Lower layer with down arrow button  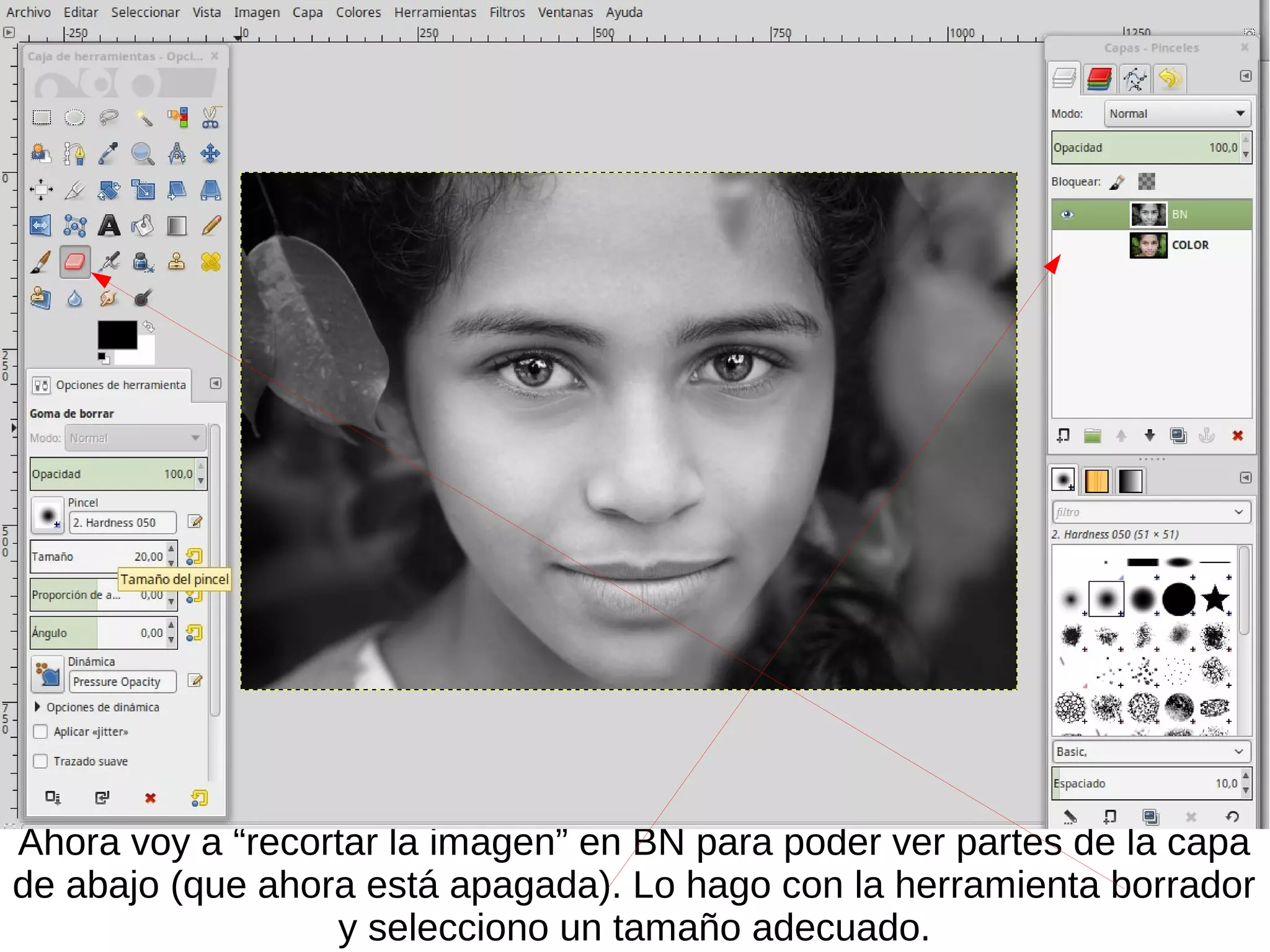[x=1150, y=436]
